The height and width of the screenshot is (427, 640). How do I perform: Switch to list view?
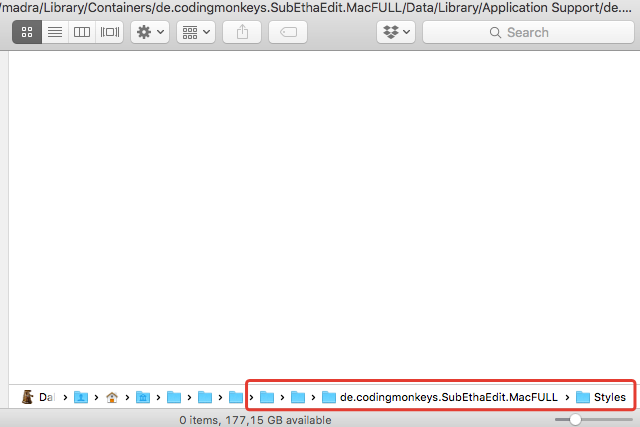pos(55,32)
